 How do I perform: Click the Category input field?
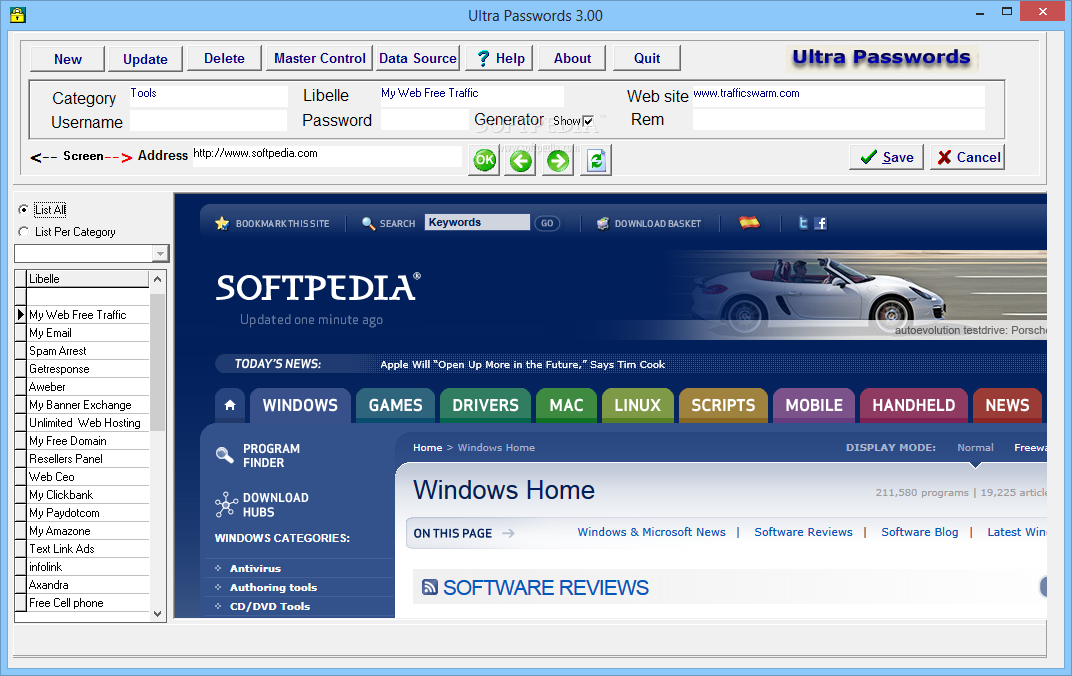[209, 96]
